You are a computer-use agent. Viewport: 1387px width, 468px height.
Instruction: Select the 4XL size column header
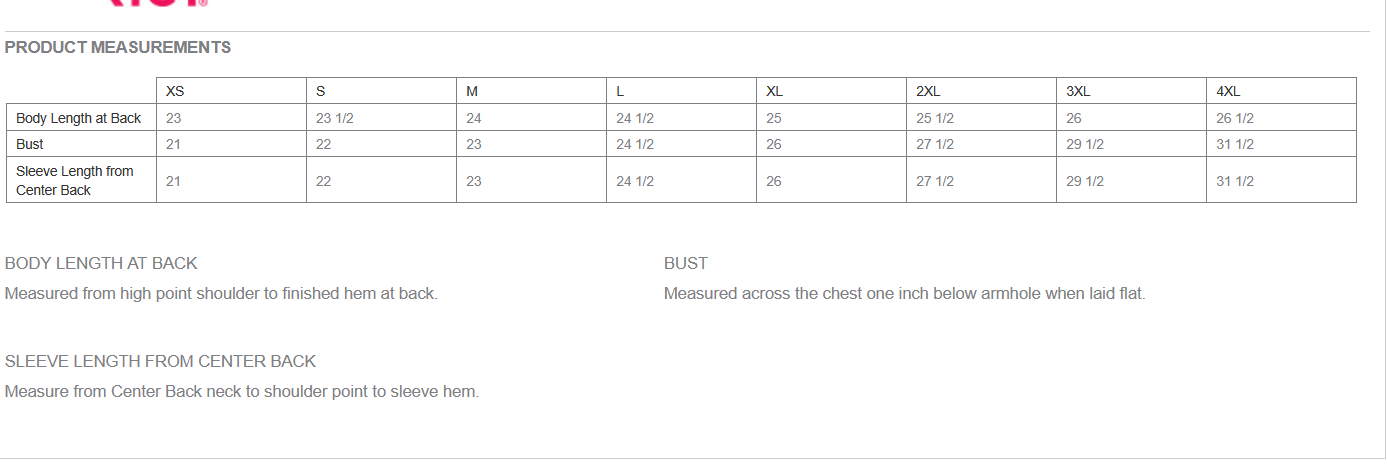point(1228,91)
